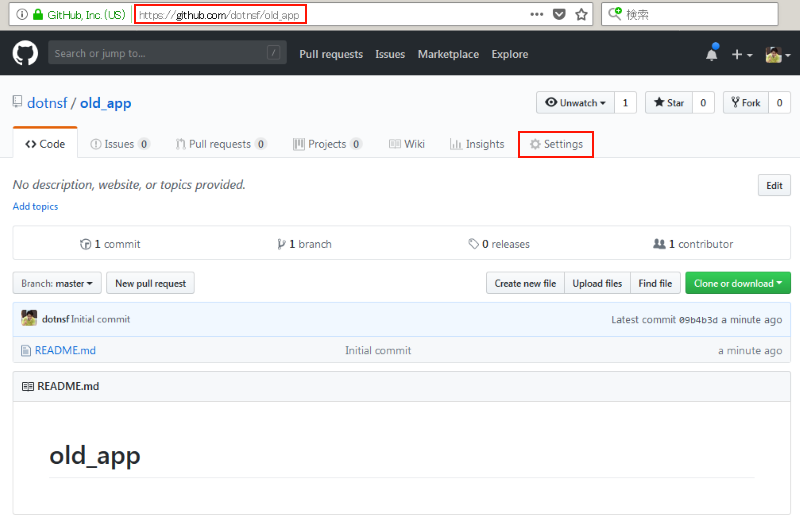View the 1 branch list

pos(305,244)
